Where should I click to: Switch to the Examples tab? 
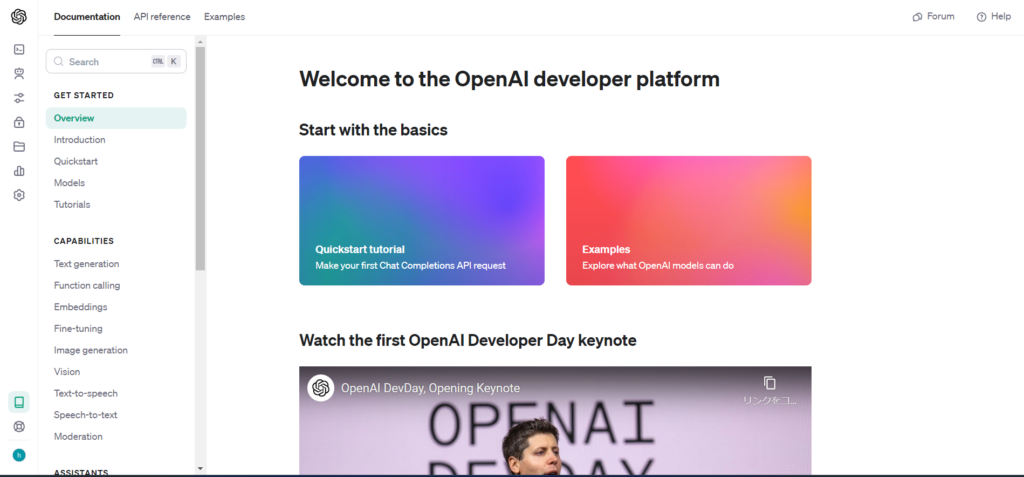pos(225,17)
